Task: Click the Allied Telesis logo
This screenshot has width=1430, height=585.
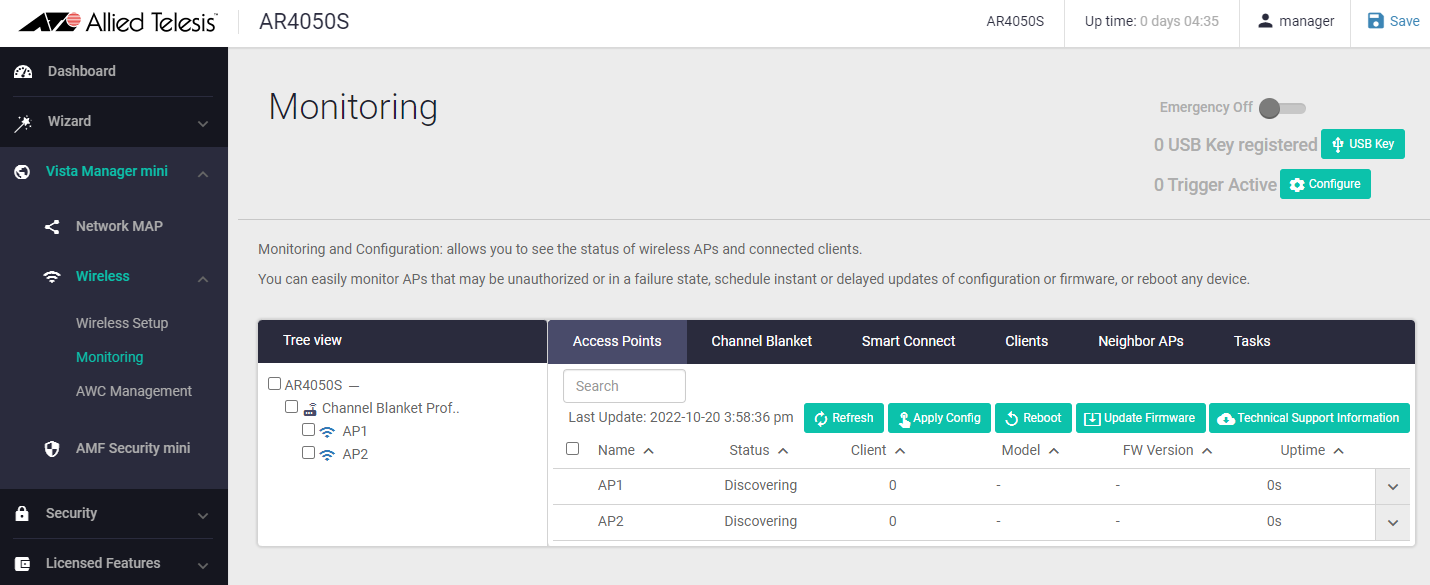Action: coord(118,22)
